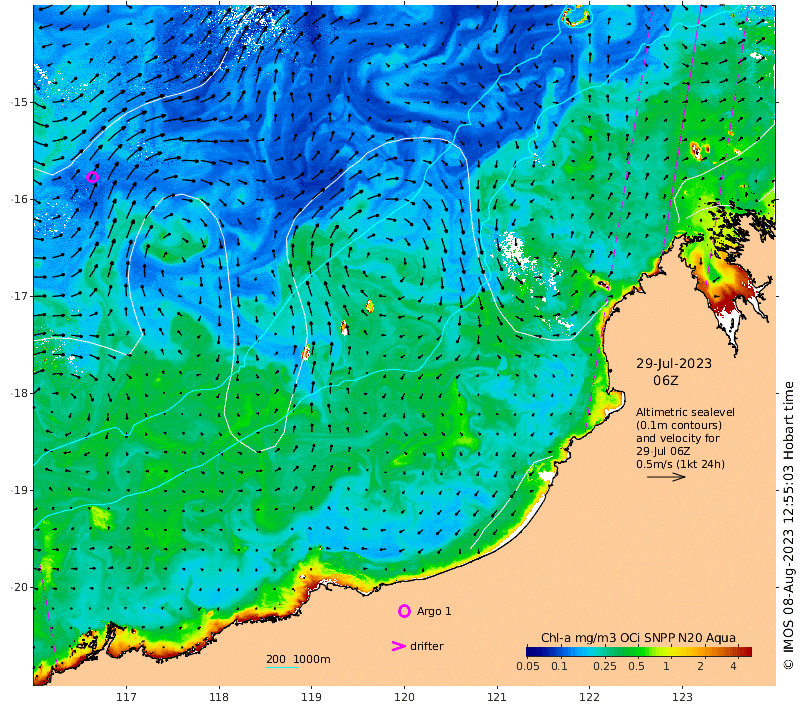This screenshot has width=800, height=710.
Task: Click the -20 latitude axis label
Action: coord(20,587)
